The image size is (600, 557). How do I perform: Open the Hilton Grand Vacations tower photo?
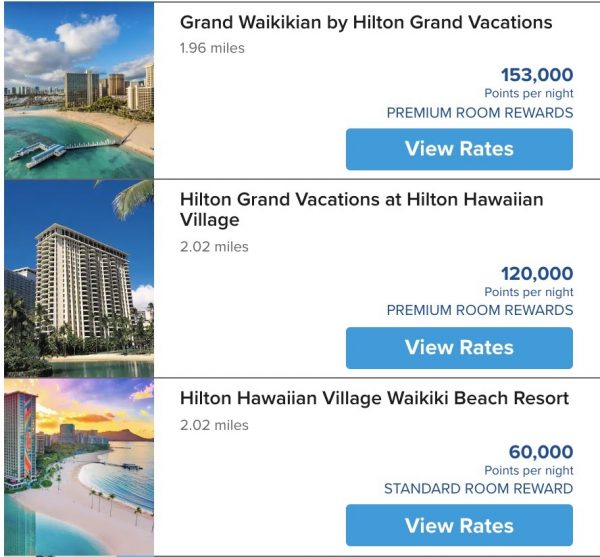79,278
